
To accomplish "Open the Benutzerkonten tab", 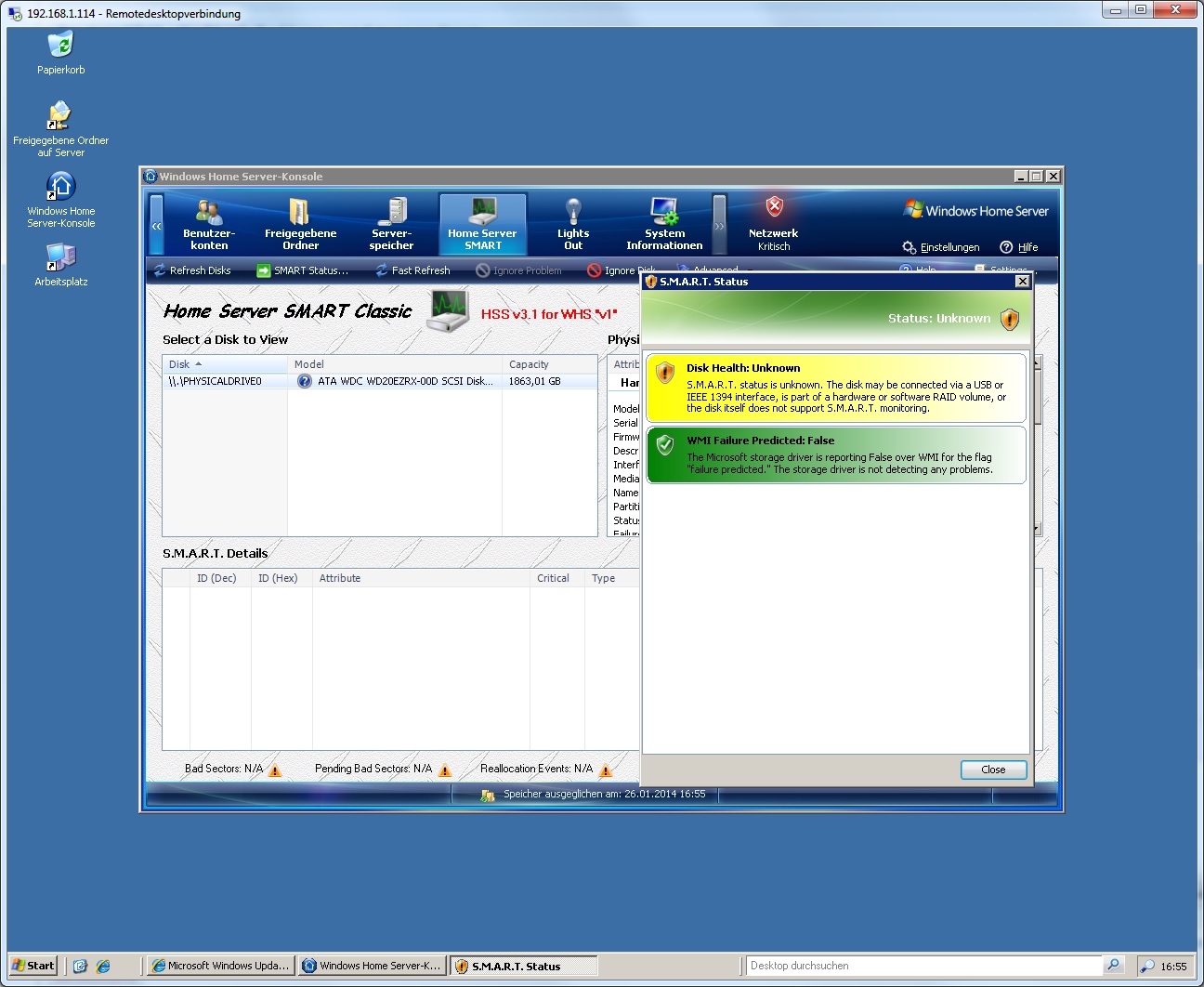I will pyautogui.click(x=209, y=224).
